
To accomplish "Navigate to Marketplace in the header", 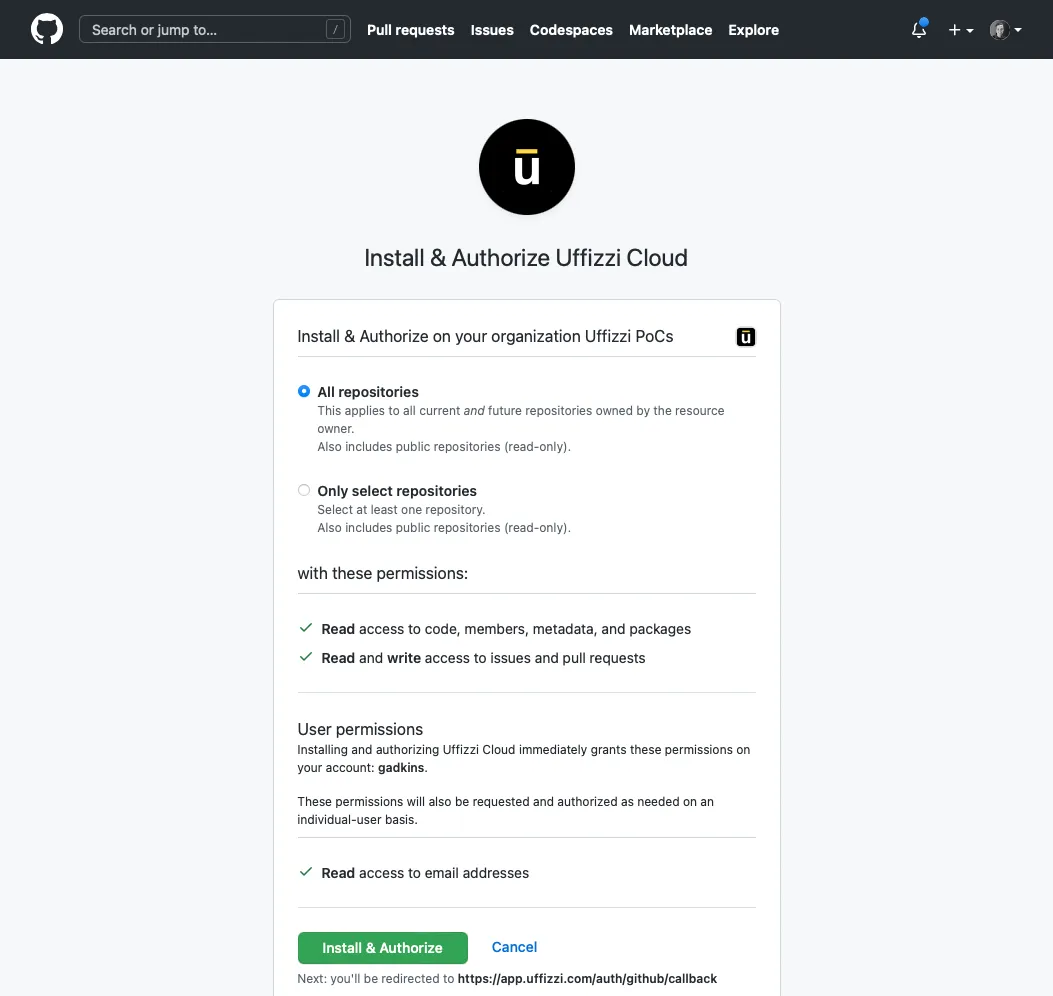I will [670, 30].
